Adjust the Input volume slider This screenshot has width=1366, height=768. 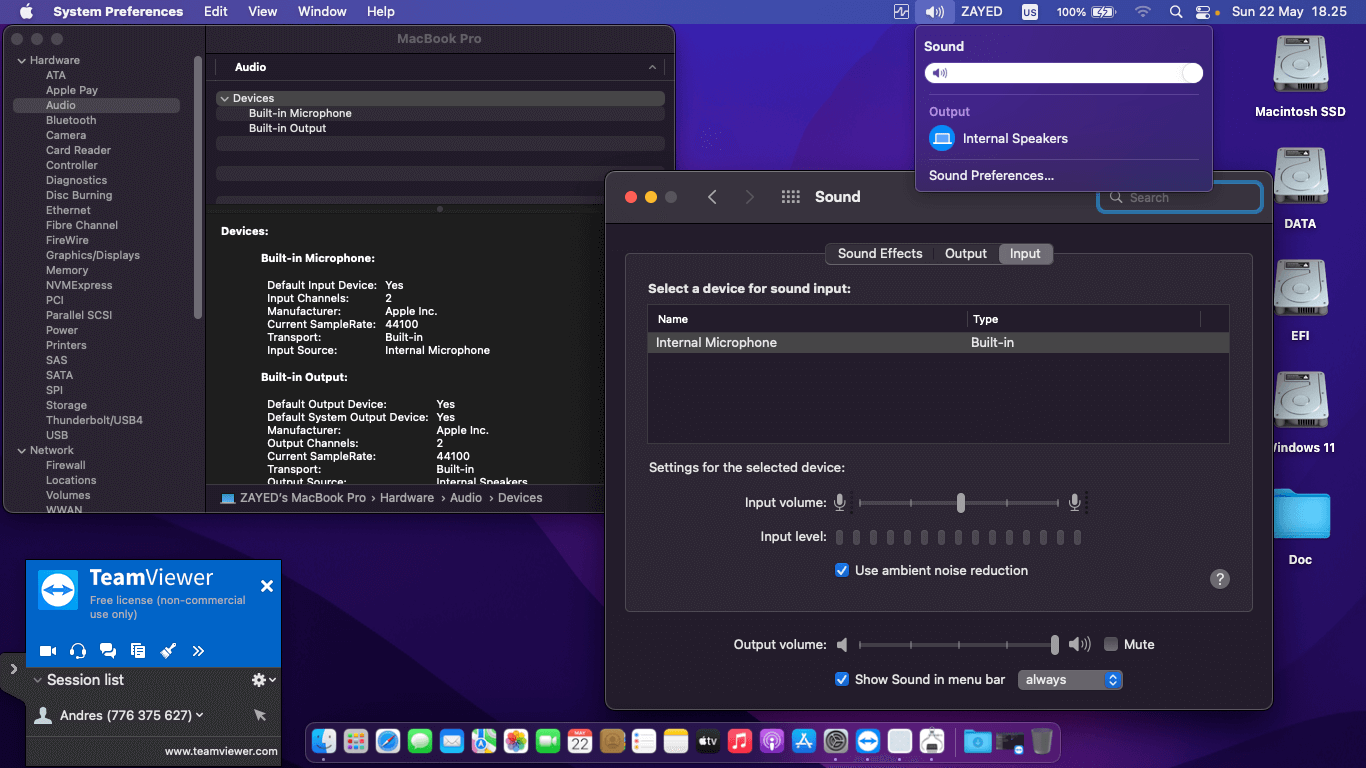(x=960, y=503)
